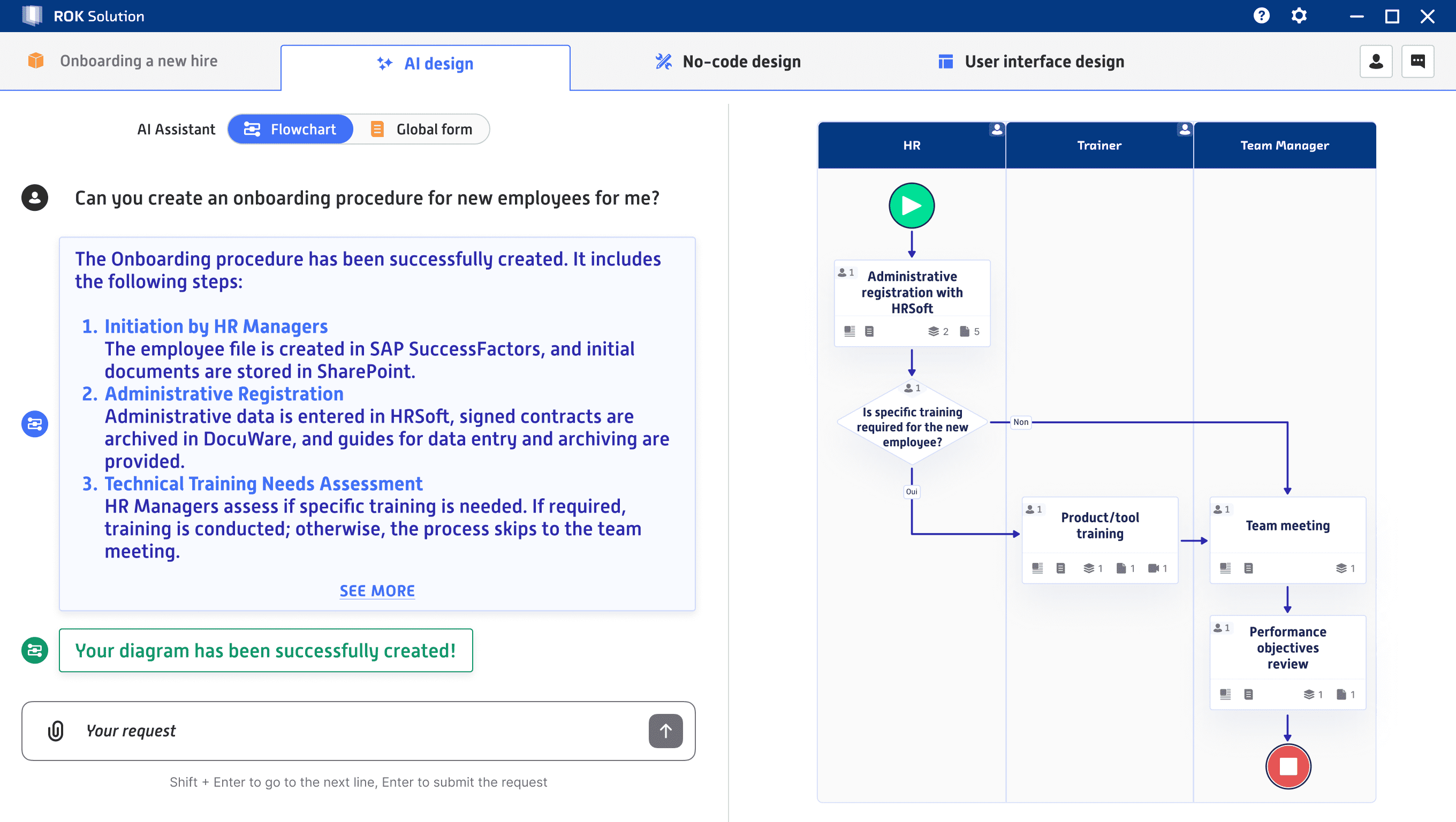Open settings via the gear icon
Viewport: 1456px width, 822px height.
pyautogui.click(x=1299, y=16)
